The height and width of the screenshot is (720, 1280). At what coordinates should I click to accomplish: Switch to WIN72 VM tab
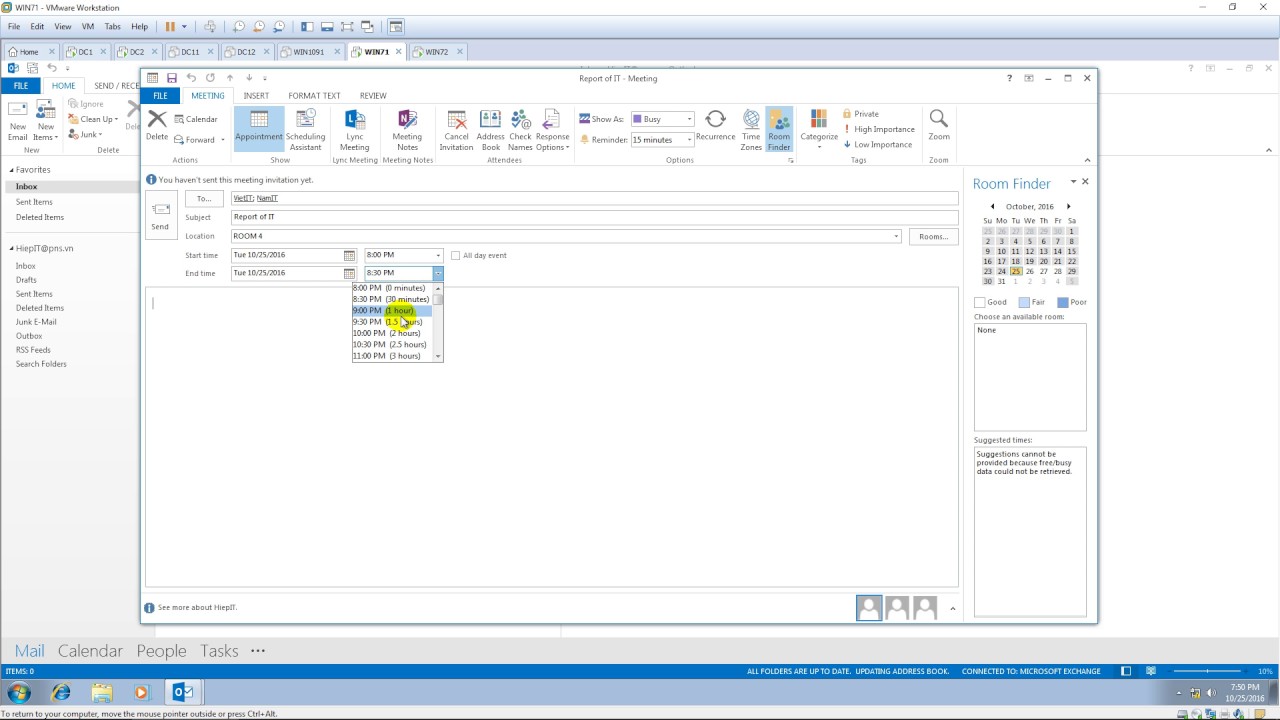[437, 52]
